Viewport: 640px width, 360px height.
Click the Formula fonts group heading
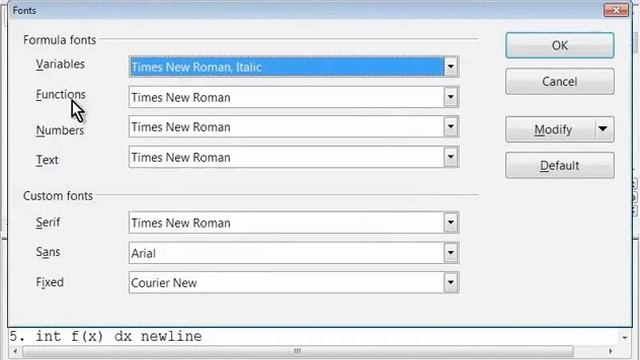click(x=60, y=40)
